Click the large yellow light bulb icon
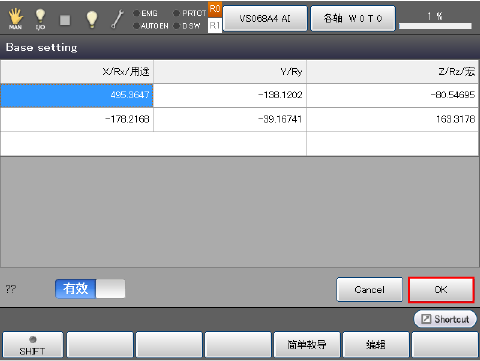This screenshot has width=480, height=361. [x=92, y=19]
